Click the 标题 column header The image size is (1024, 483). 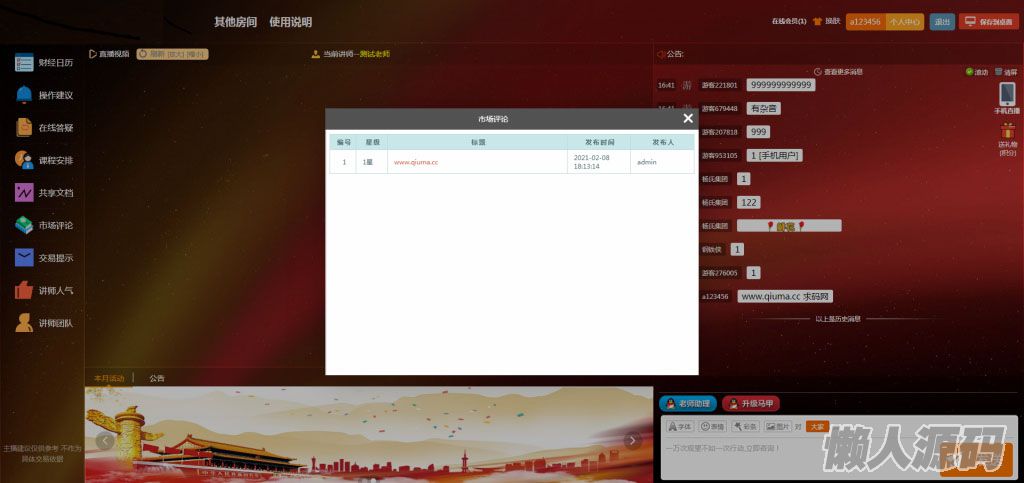pos(477,142)
